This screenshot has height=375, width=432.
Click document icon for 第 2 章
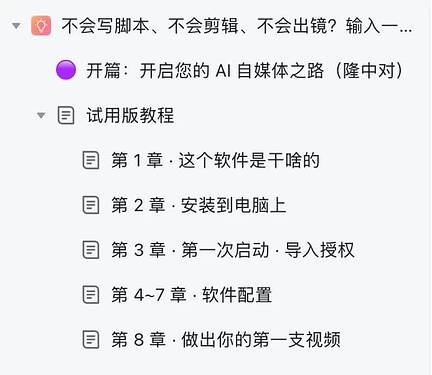91,205
